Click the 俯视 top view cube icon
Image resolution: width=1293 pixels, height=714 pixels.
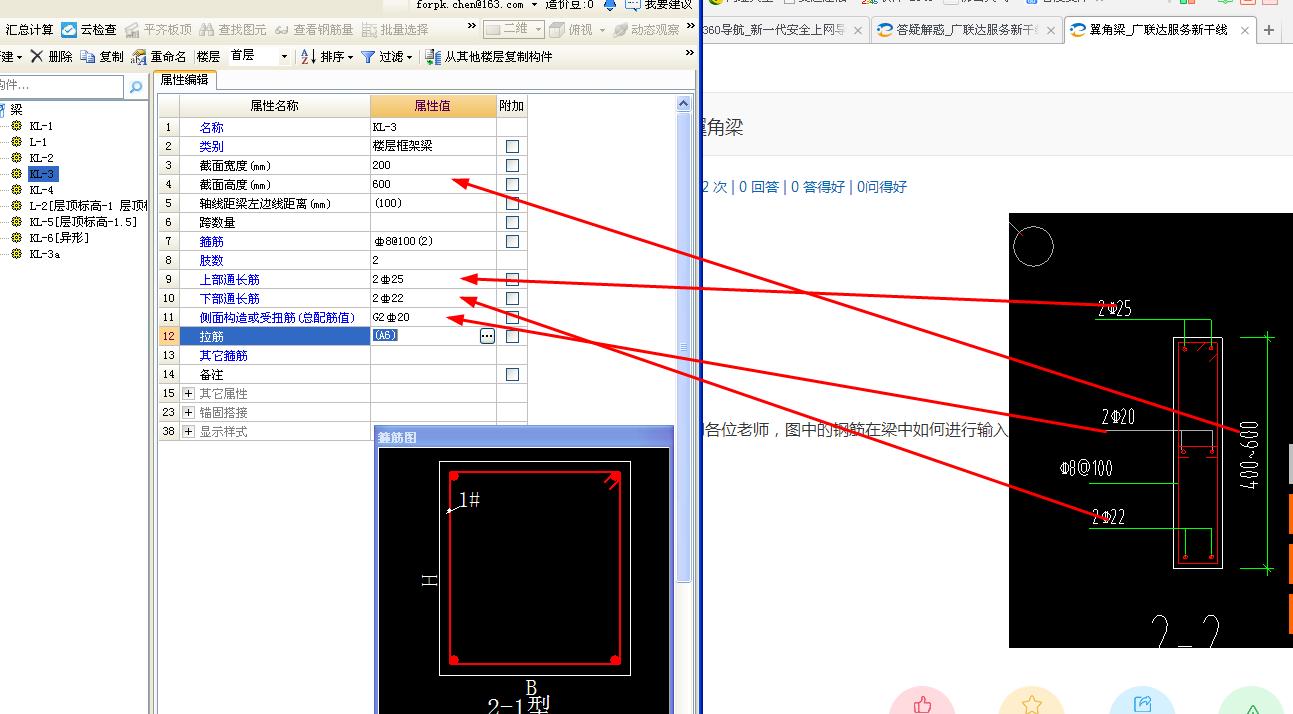tap(557, 30)
